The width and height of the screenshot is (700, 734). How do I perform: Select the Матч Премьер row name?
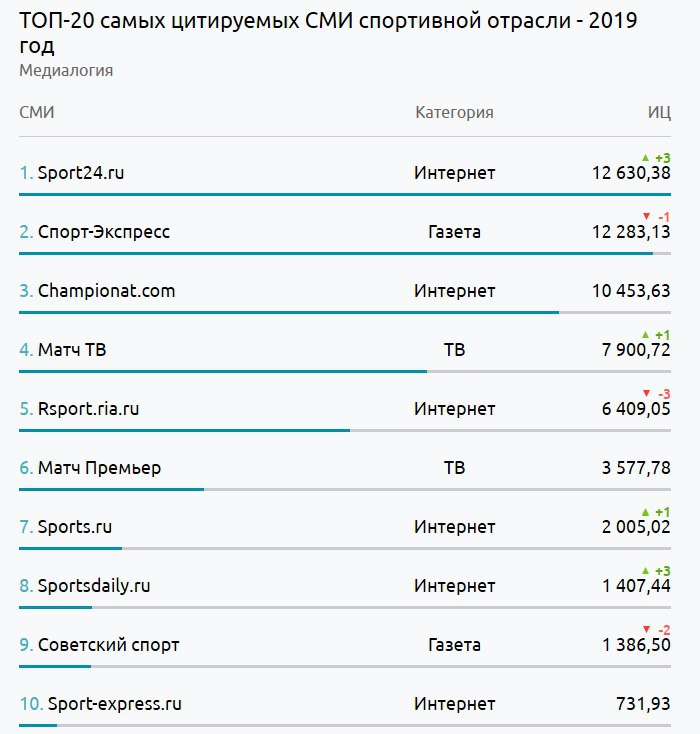[99, 468]
